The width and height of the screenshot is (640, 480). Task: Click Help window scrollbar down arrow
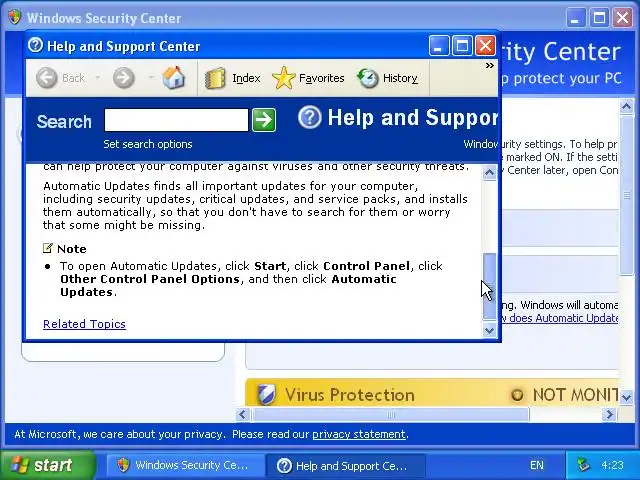click(x=489, y=330)
